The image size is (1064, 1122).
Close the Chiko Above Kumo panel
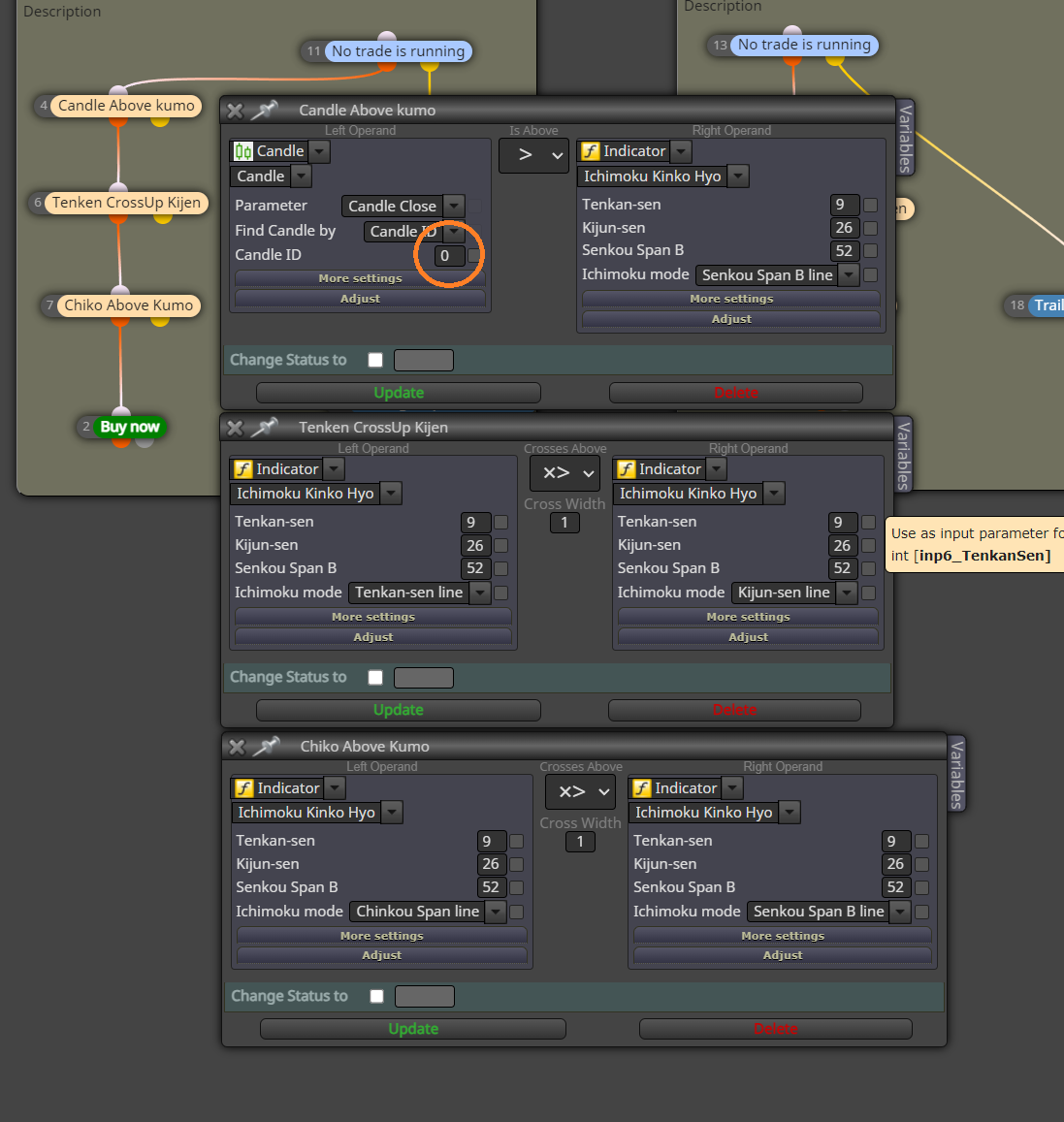pyautogui.click(x=236, y=747)
